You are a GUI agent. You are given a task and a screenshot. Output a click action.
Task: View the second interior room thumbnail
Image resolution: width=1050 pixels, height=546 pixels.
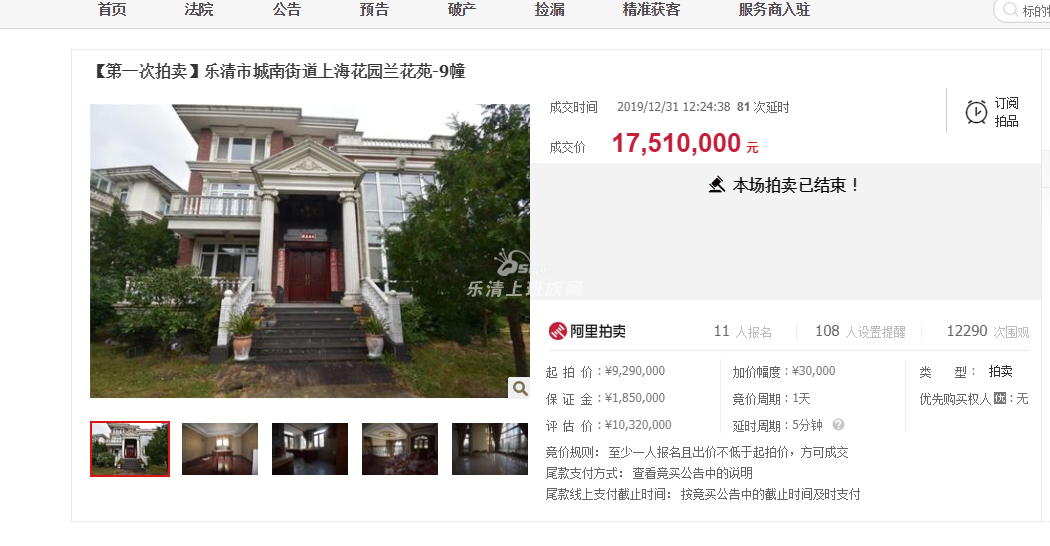pyautogui.click(x=220, y=449)
